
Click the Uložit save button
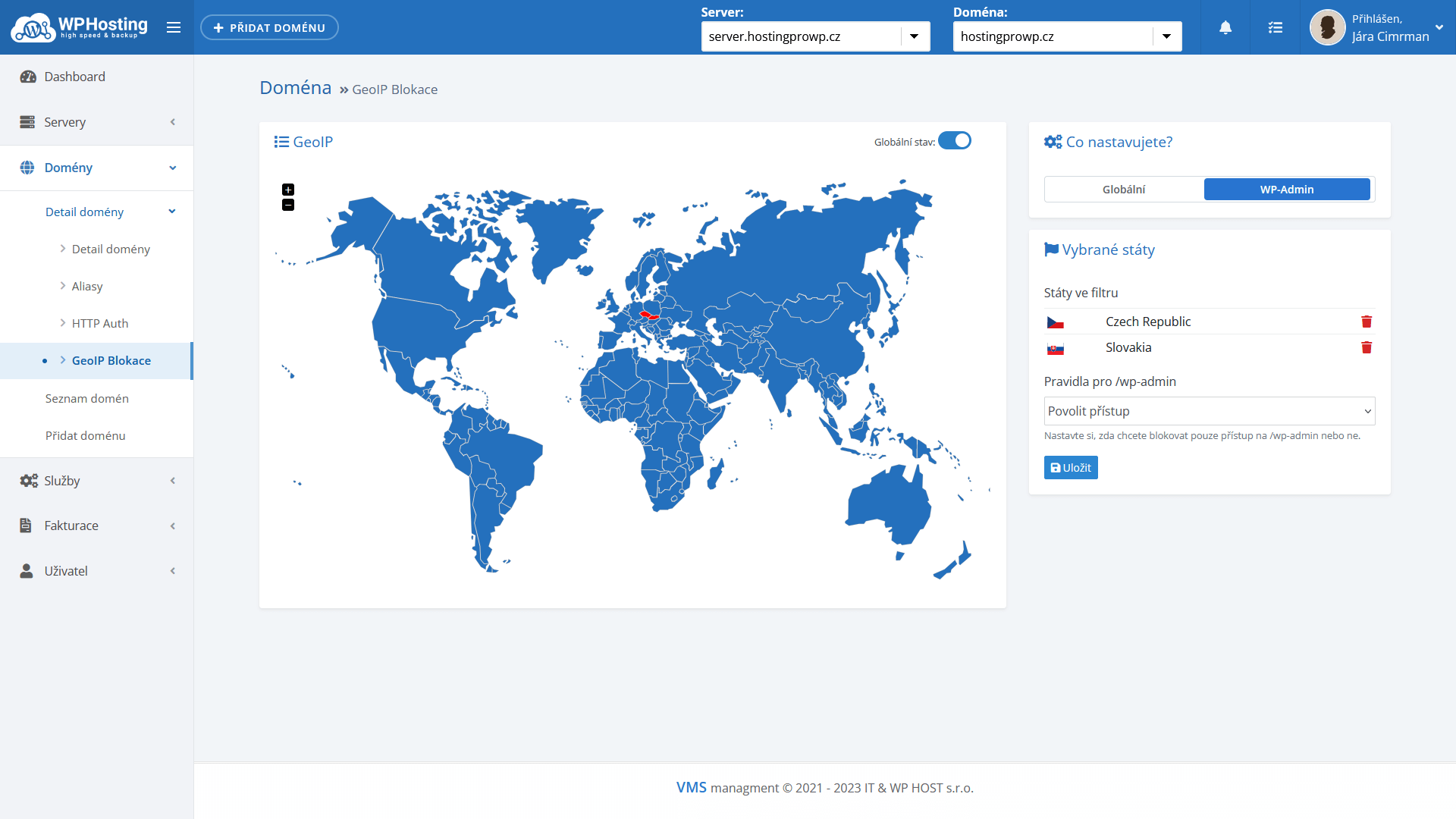click(x=1071, y=468)
